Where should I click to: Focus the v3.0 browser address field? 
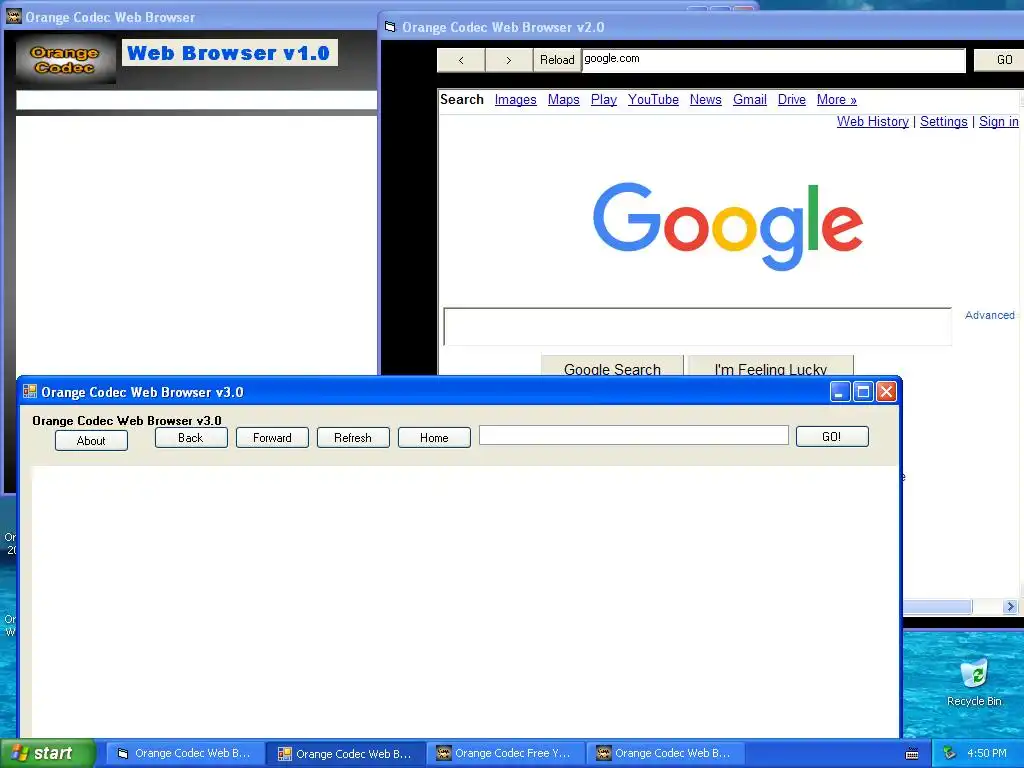pos(633,436)
